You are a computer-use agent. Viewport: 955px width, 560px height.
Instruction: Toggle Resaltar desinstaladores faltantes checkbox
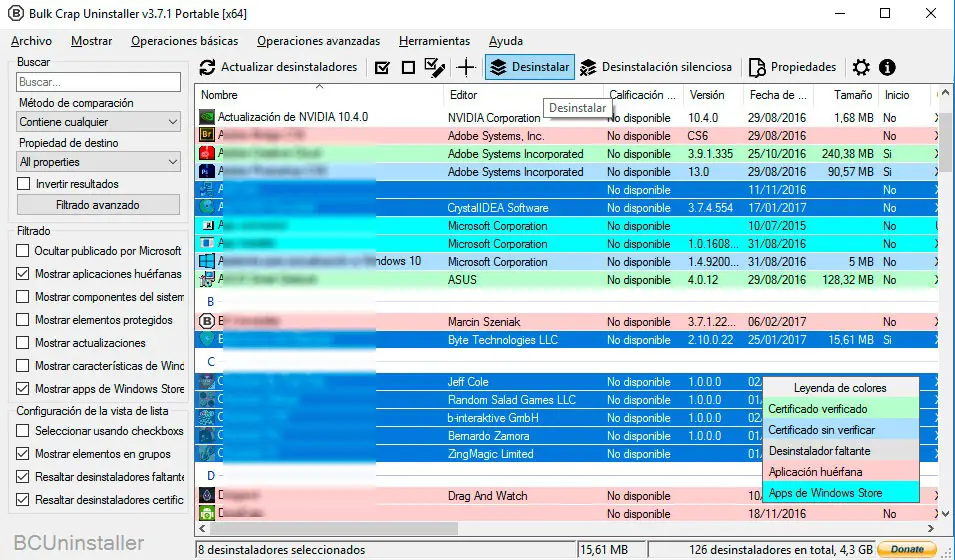(23, 477)
